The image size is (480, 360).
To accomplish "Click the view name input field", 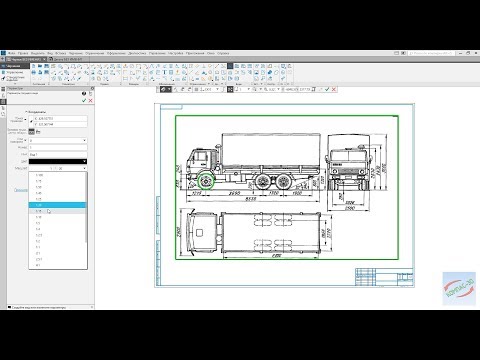I will pos(58,155).
